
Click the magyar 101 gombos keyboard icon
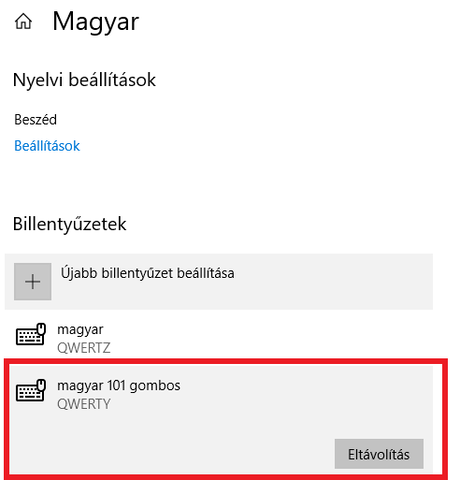tap(31, 390)
